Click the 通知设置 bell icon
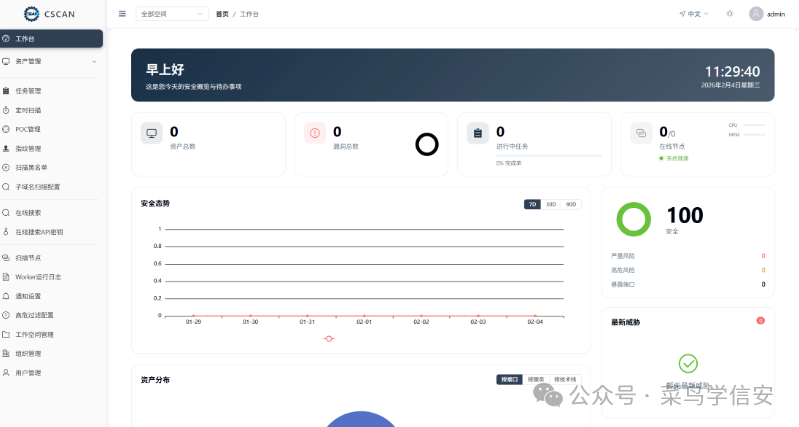Viewport: 799px width, 427px height. (x=6, y=296)
